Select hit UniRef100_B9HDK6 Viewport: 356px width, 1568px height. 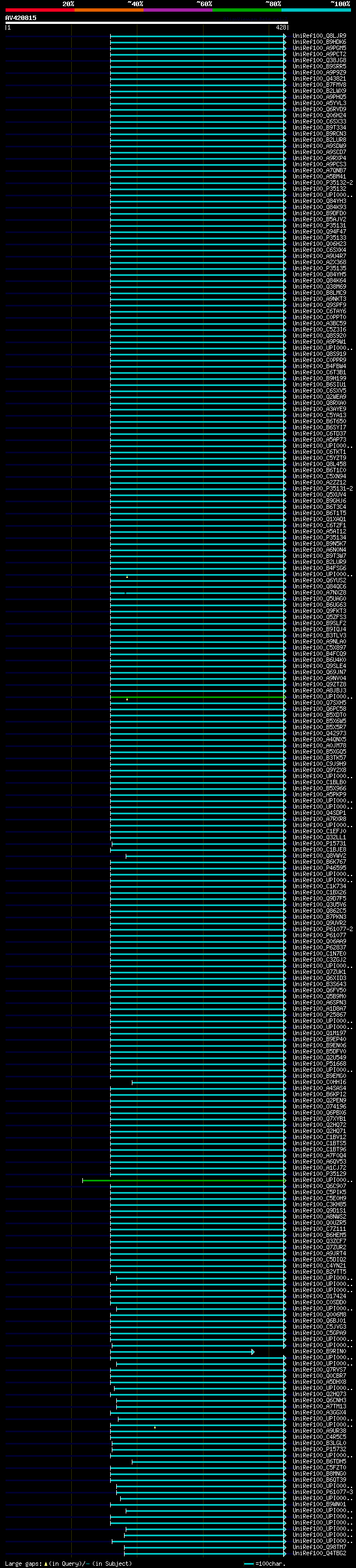coord(319,42)
